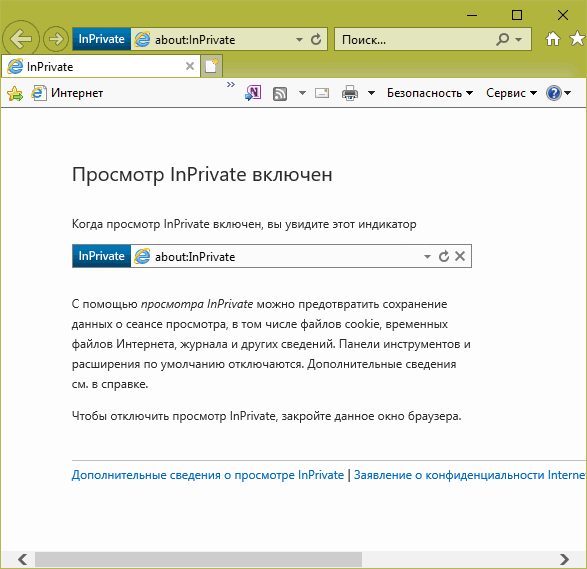587x569 pixels.
Task: Open the search provider dropdown arrow
Action: pyautogui.click(x=519, y=39)
